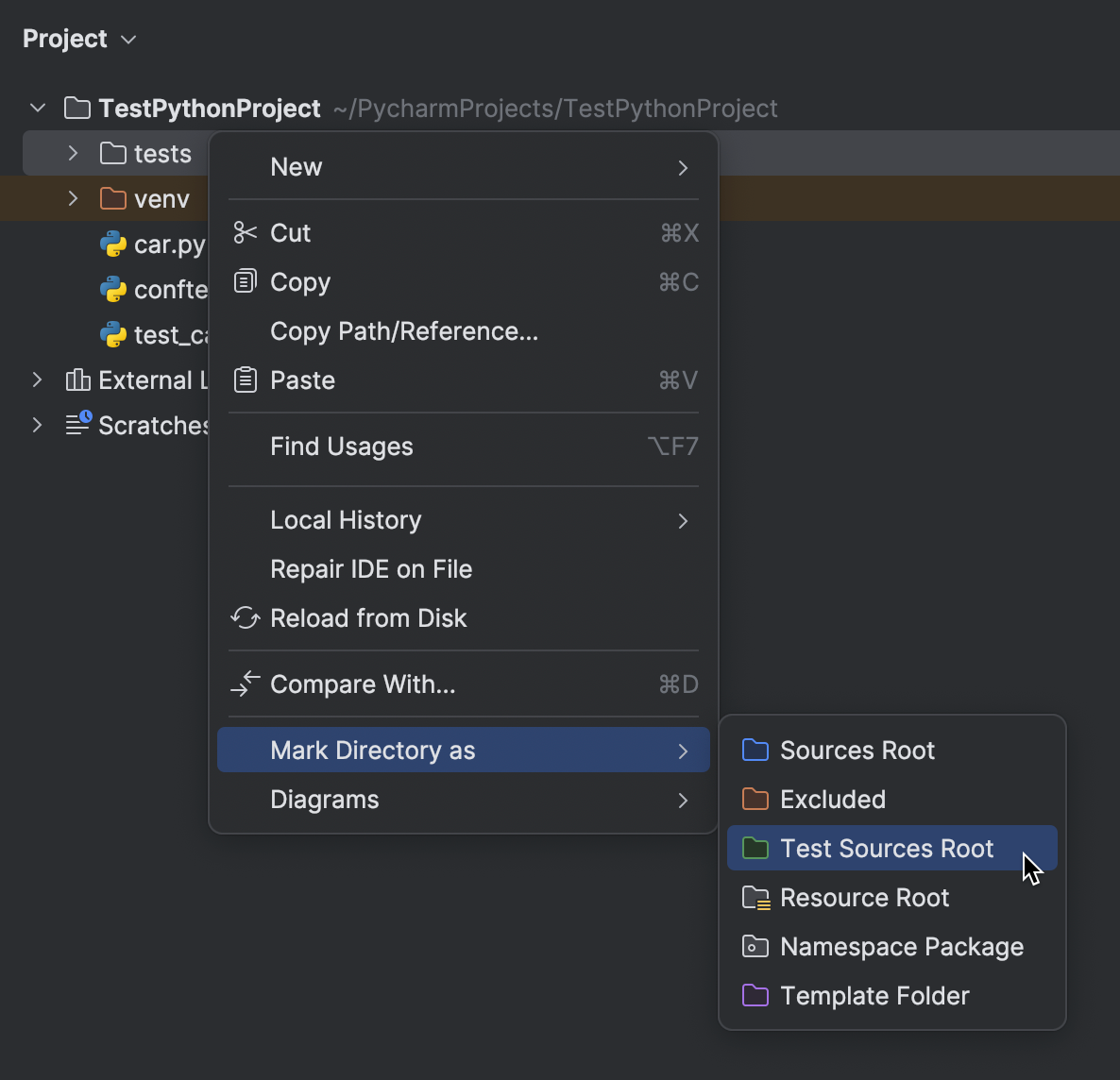Open the Project view switcher dropdown
Image resolution: width=1120 pixels, height=1080 pixels.
(128, 40)
